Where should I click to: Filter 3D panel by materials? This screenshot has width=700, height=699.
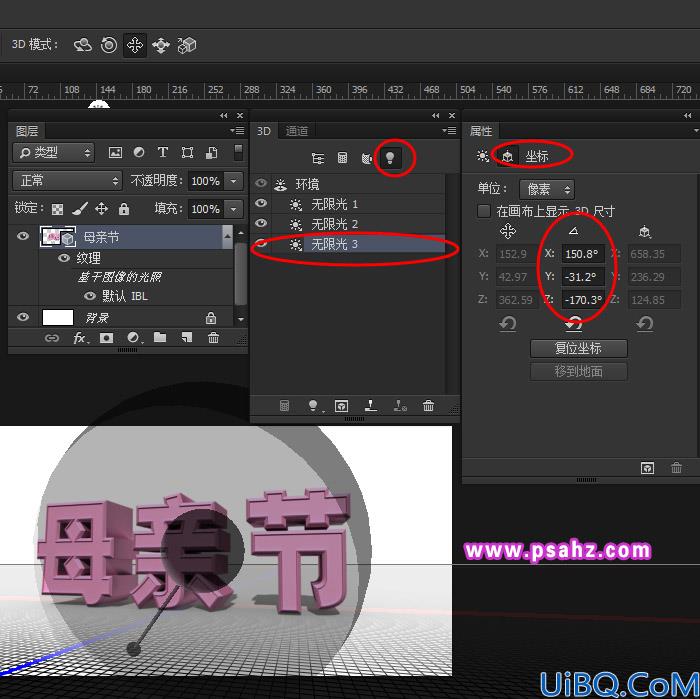[366, 158]
